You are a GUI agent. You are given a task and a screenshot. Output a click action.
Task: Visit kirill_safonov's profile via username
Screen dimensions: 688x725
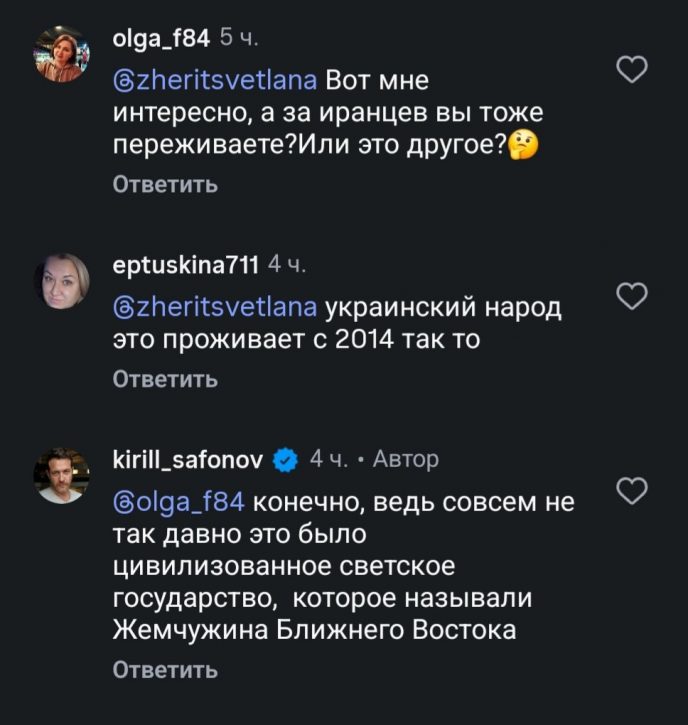click(x=189, y=459)
